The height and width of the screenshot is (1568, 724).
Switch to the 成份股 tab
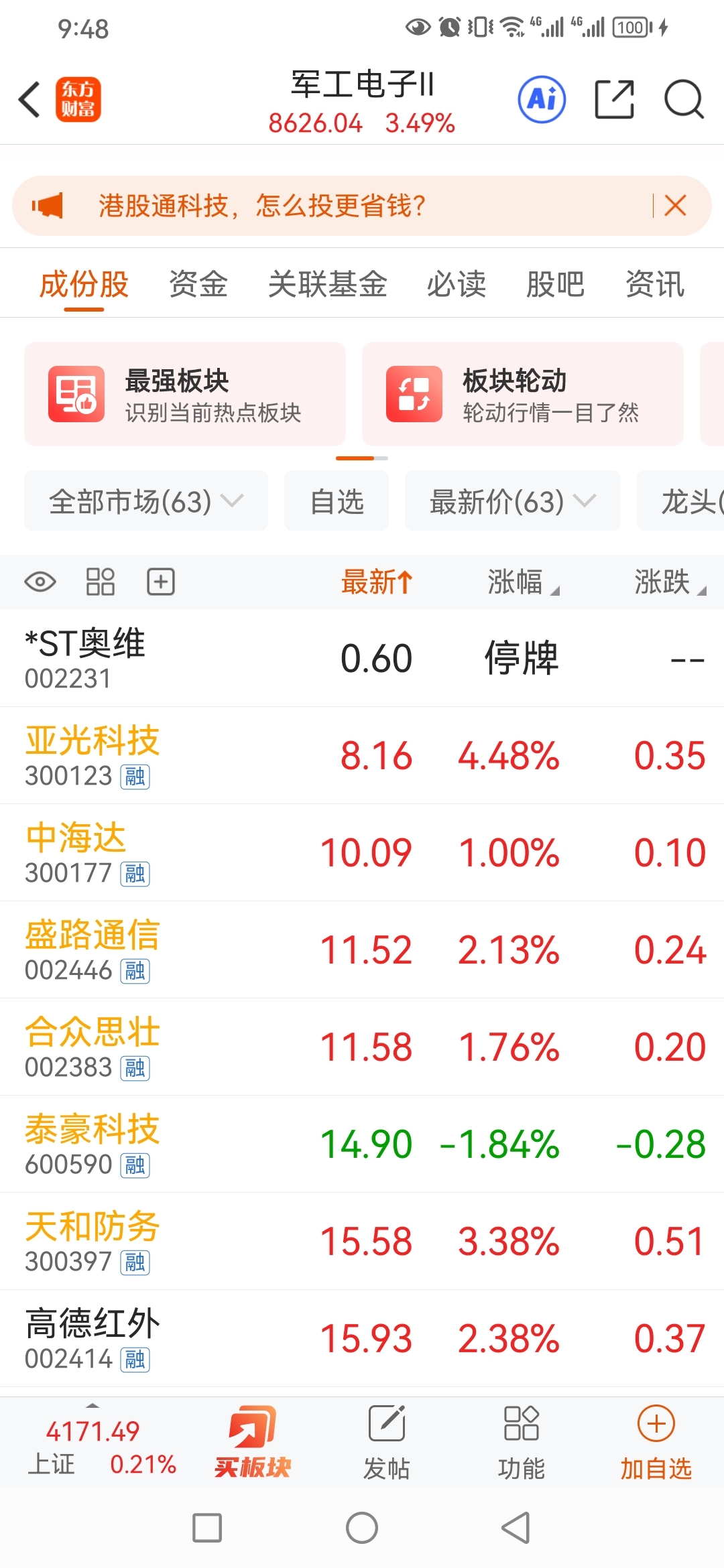[84, 284]
